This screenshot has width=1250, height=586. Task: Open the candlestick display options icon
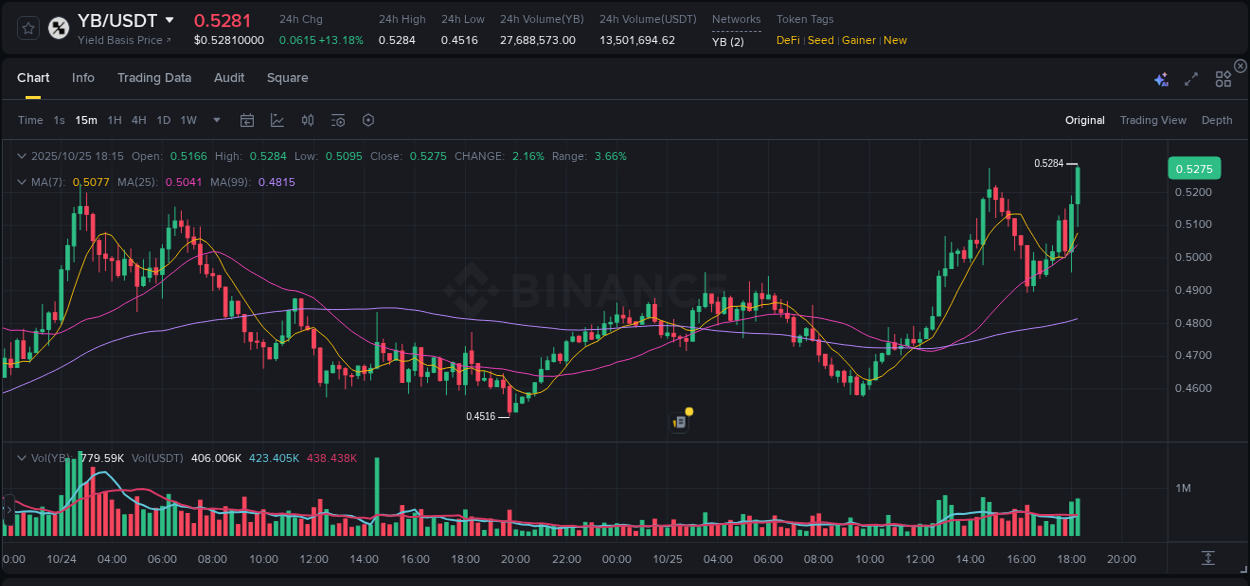(307, 120)
